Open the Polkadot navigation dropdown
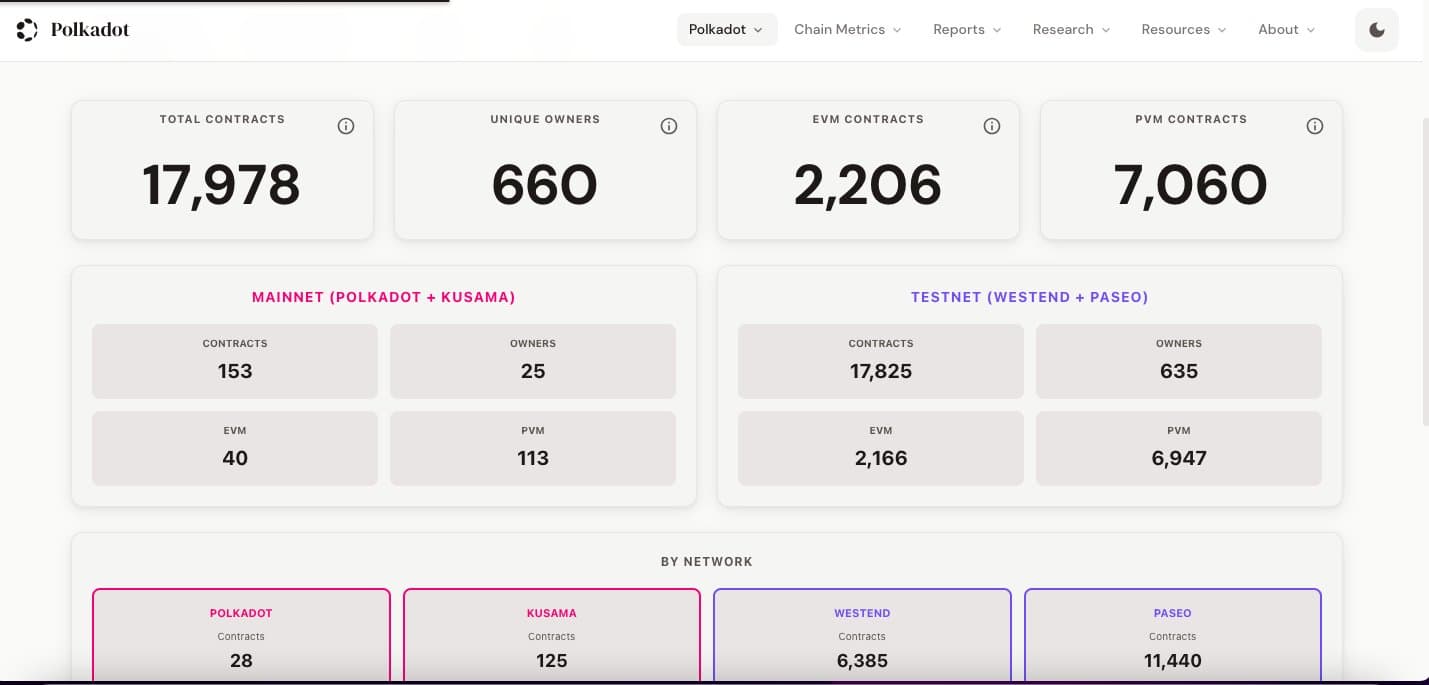 tap(727, 30)
